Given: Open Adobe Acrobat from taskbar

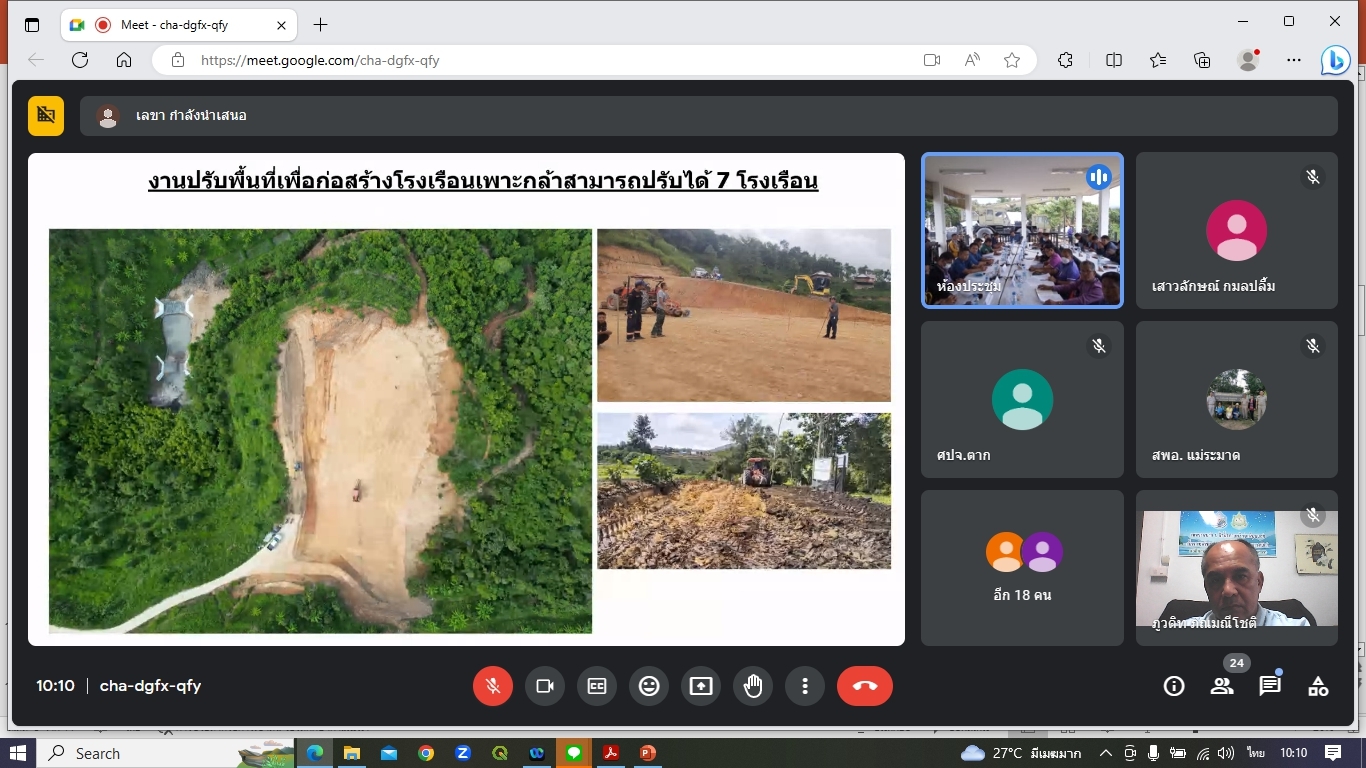Looking at the screenshot, I should tap(611, 753).
